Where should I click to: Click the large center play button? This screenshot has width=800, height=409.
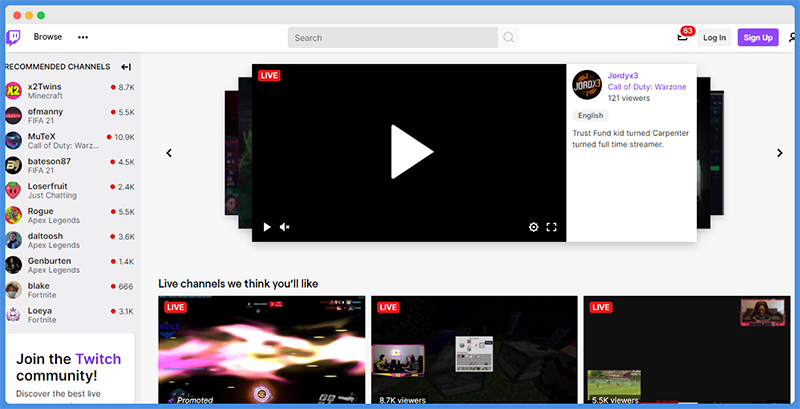411,151
